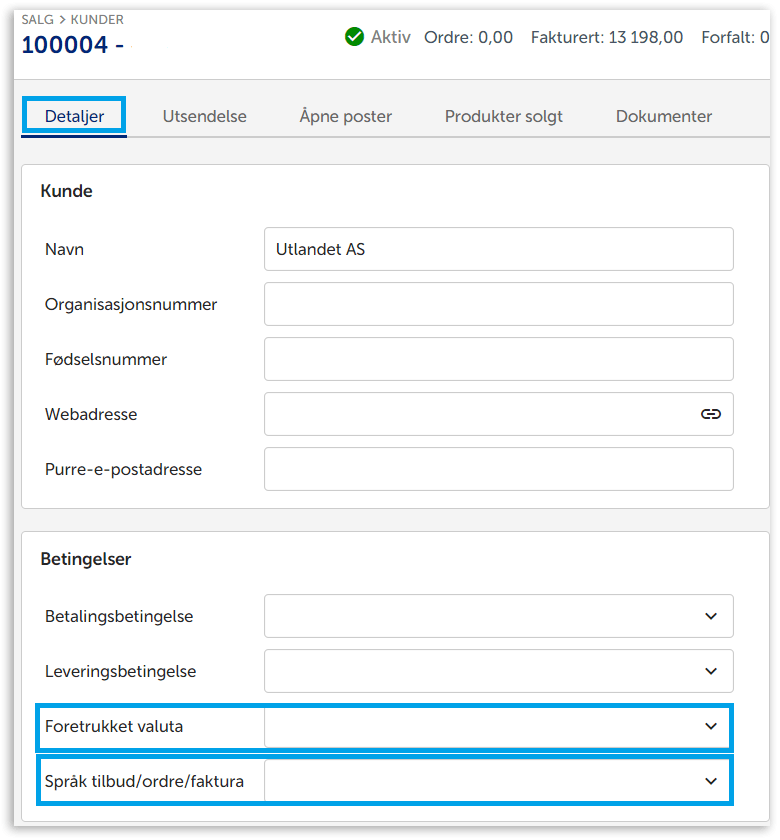
Task: Go to the Åpne poster tab
Action: point(345,116)
